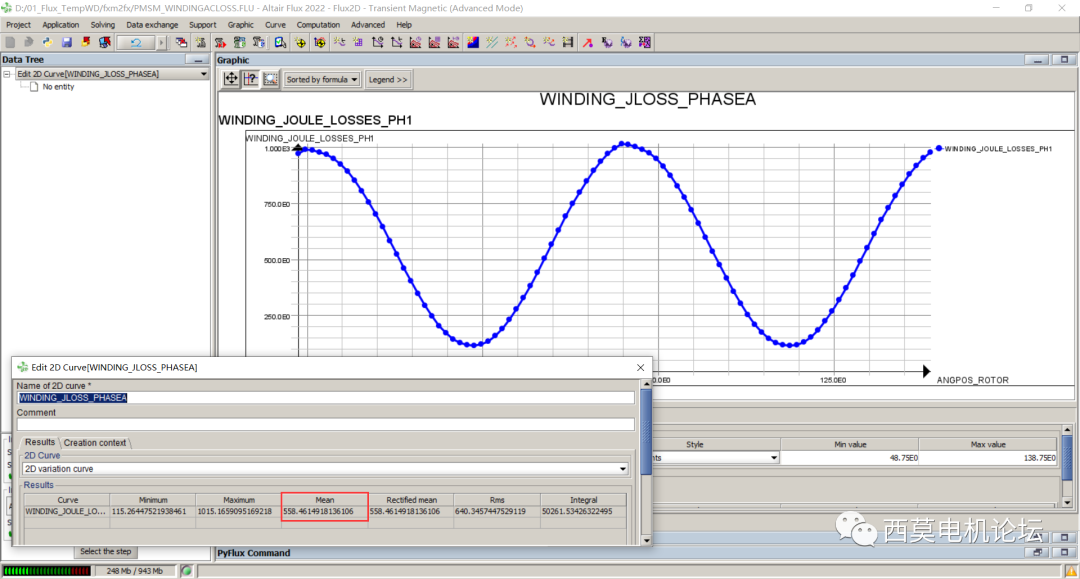Viewport: 1080px width, 579px height.
Task: Click the Undo curved arrow button
Action: (x=136, y=43)
